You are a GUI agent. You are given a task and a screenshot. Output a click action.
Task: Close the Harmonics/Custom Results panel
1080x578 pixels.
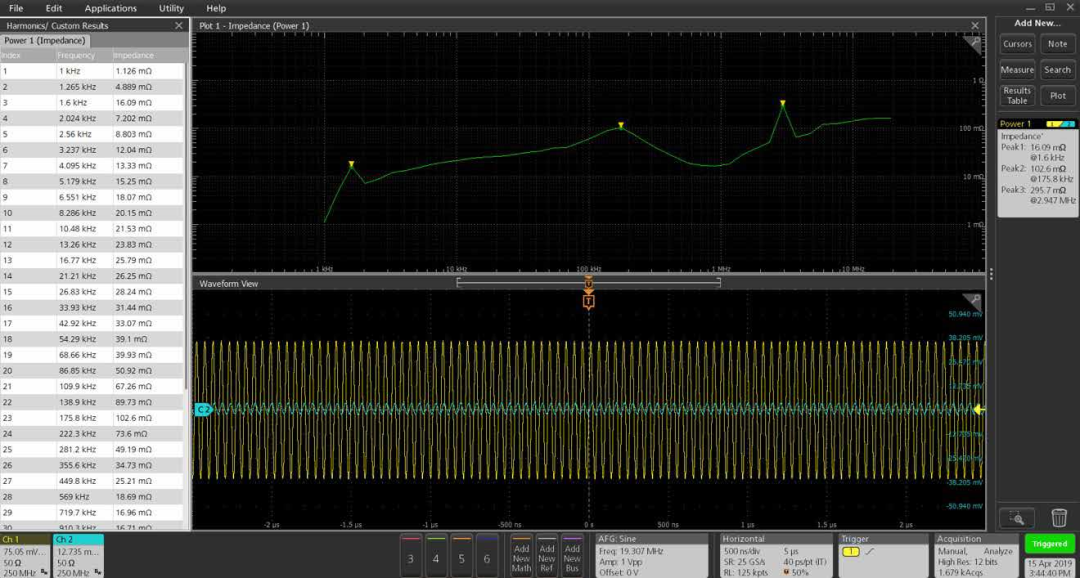(x=179, y=25)
